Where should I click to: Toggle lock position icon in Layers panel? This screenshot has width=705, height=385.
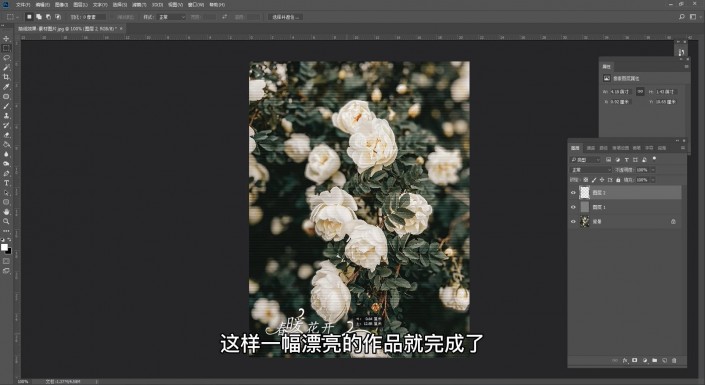[602, 180]
